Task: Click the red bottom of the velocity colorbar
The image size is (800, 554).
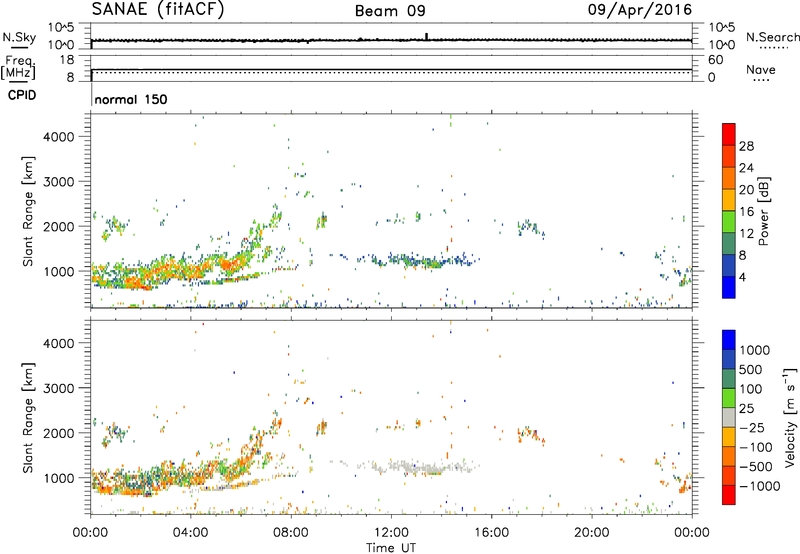Action: click(729, 495)
